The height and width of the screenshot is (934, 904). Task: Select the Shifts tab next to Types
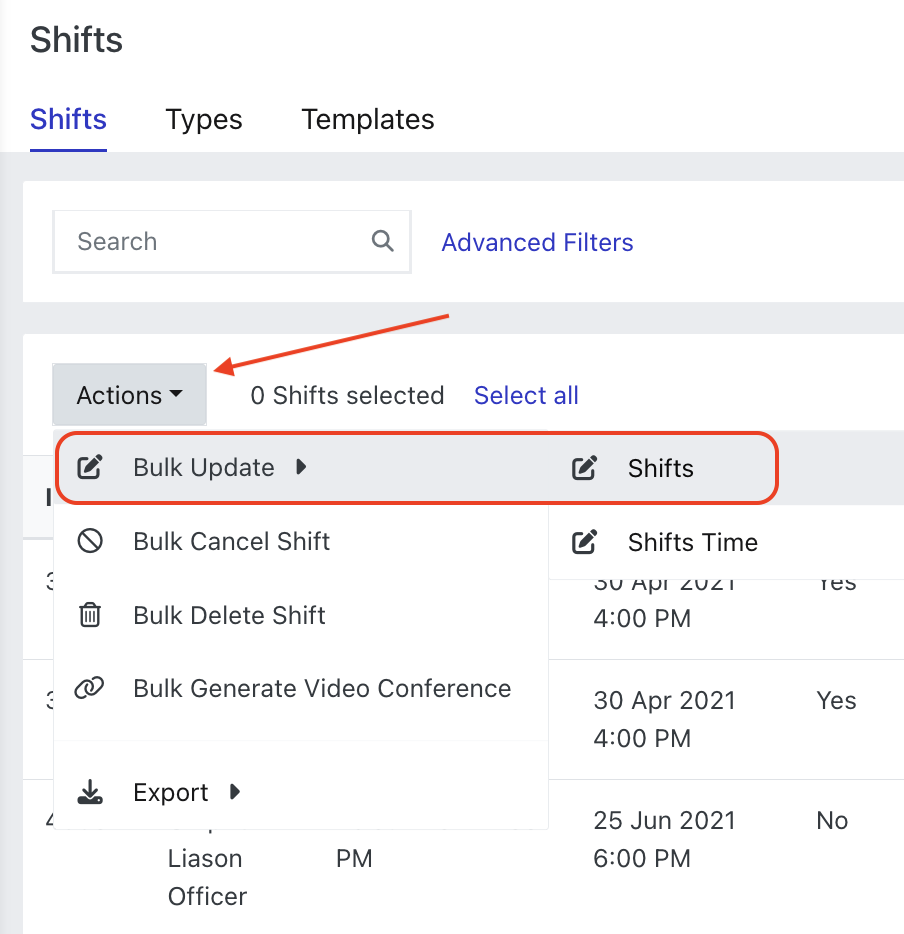pos(68,120)
